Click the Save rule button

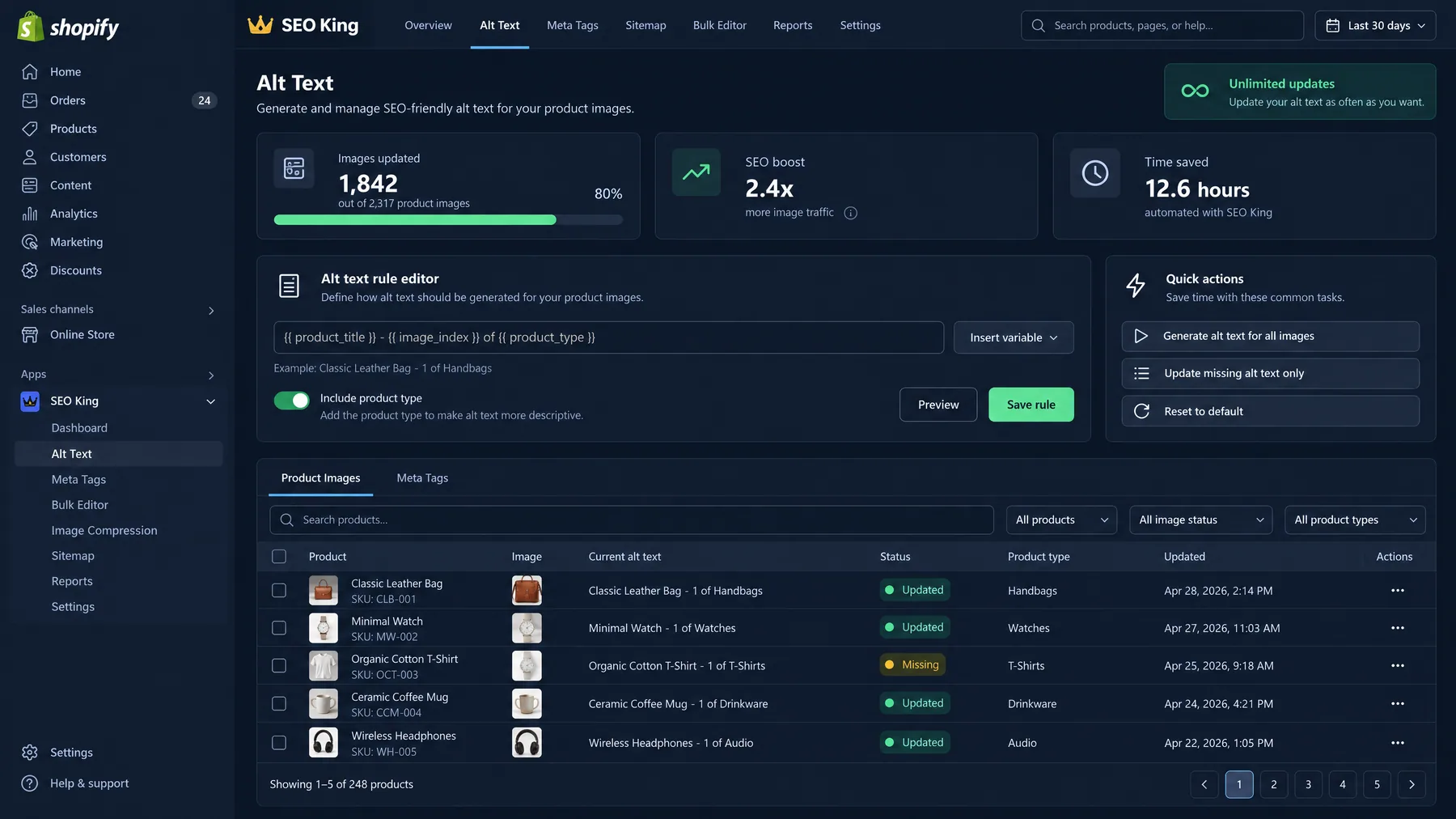tap(1031, 405)
